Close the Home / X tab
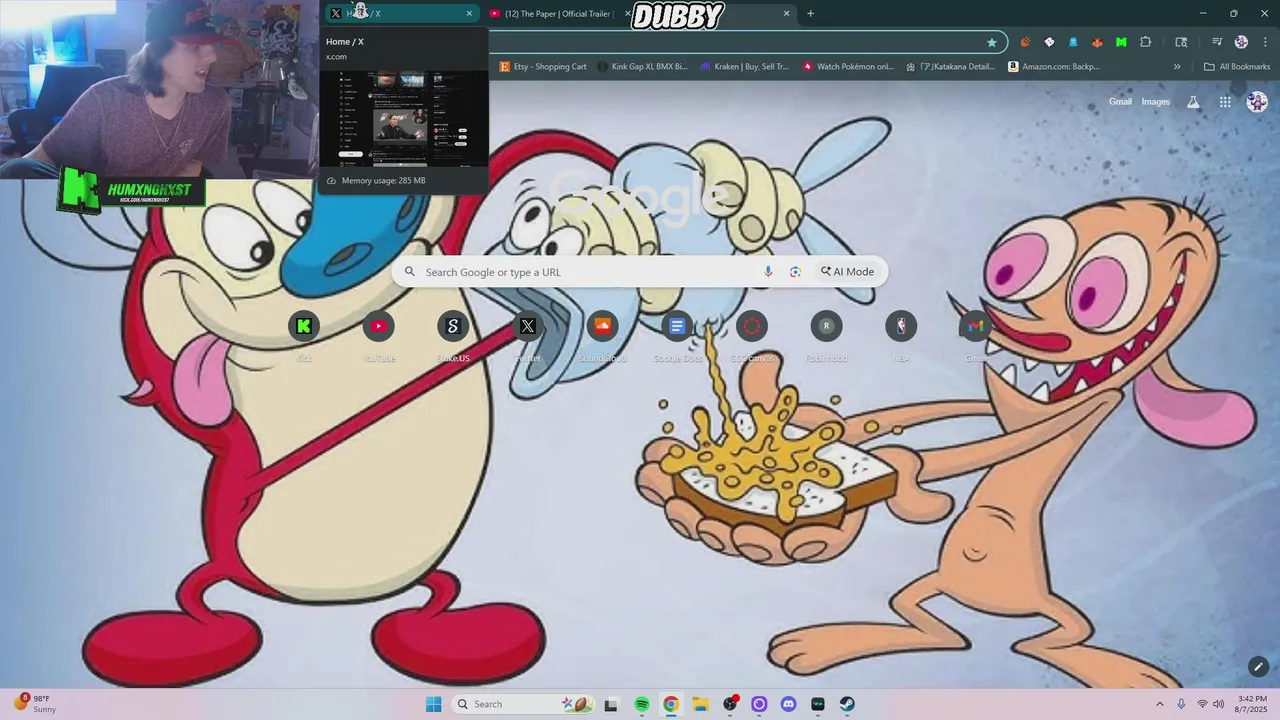 tap(469, 13)
